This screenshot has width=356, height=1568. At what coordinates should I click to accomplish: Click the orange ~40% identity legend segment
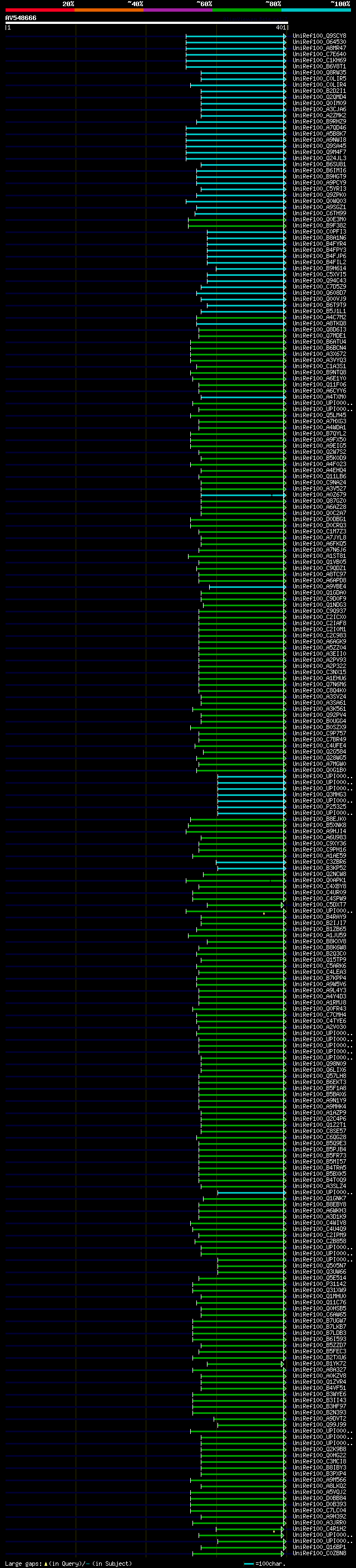(x=109, y=10)
